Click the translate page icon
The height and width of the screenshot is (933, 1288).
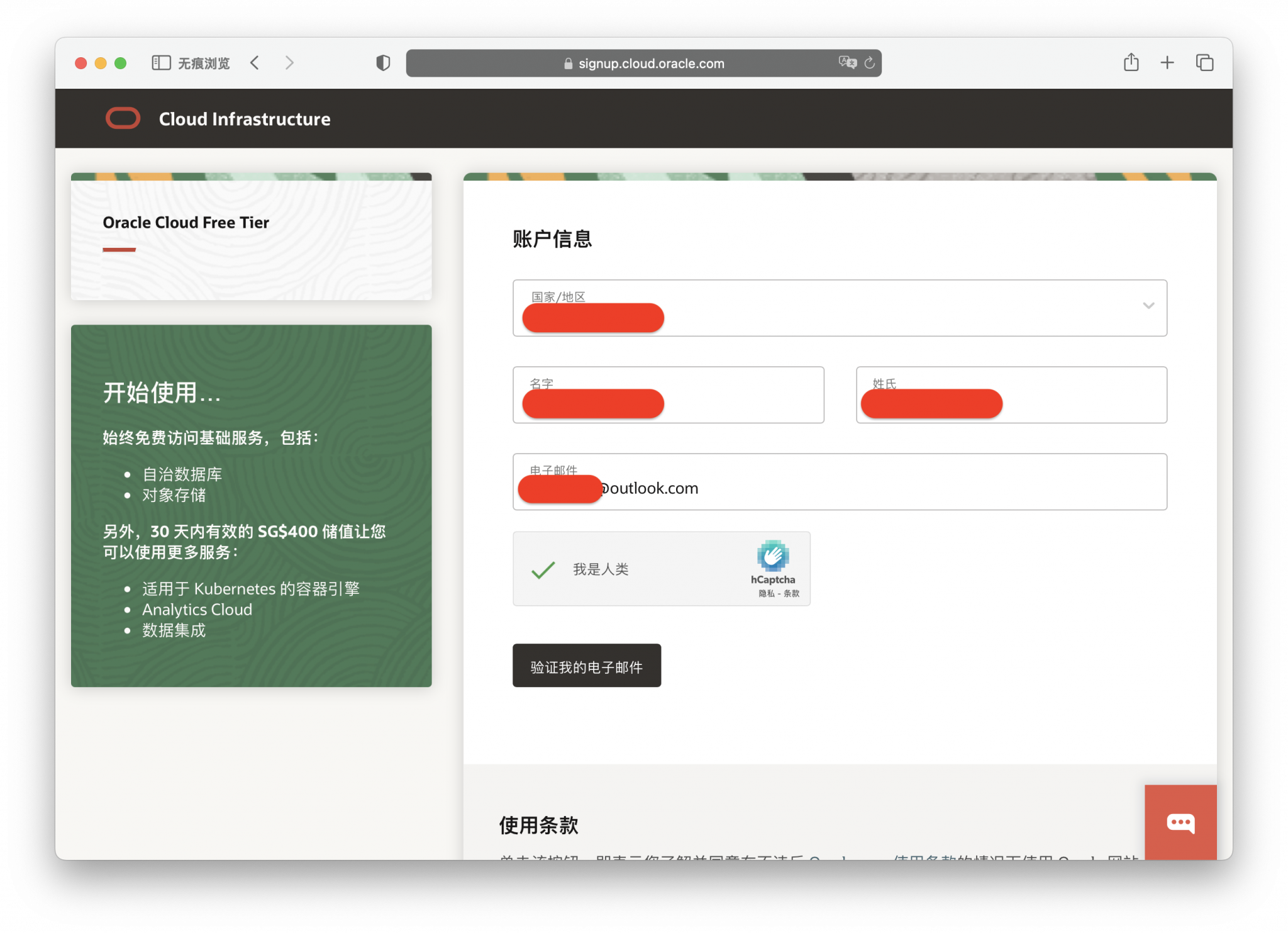[x=847, y=62]
